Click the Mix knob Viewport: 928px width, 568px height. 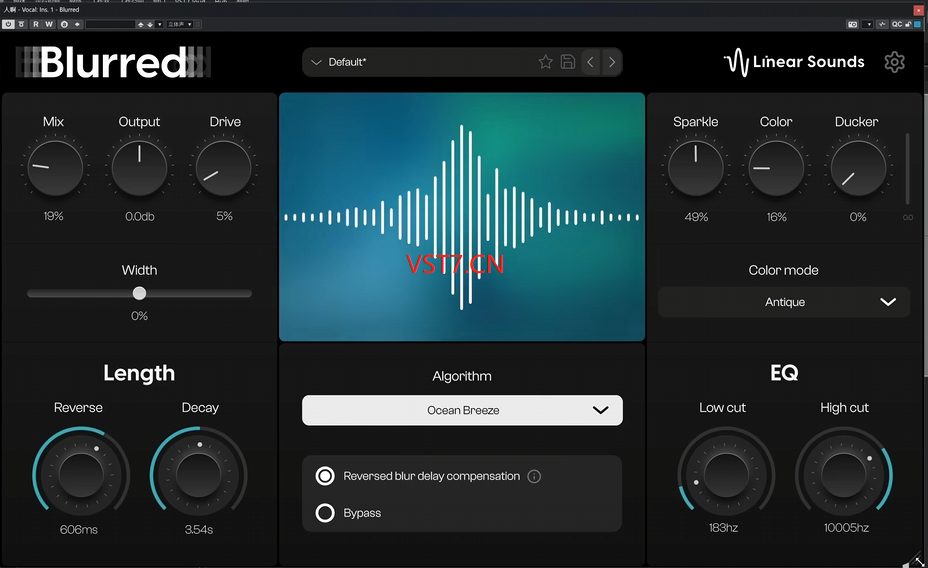[x=54, y=168]
